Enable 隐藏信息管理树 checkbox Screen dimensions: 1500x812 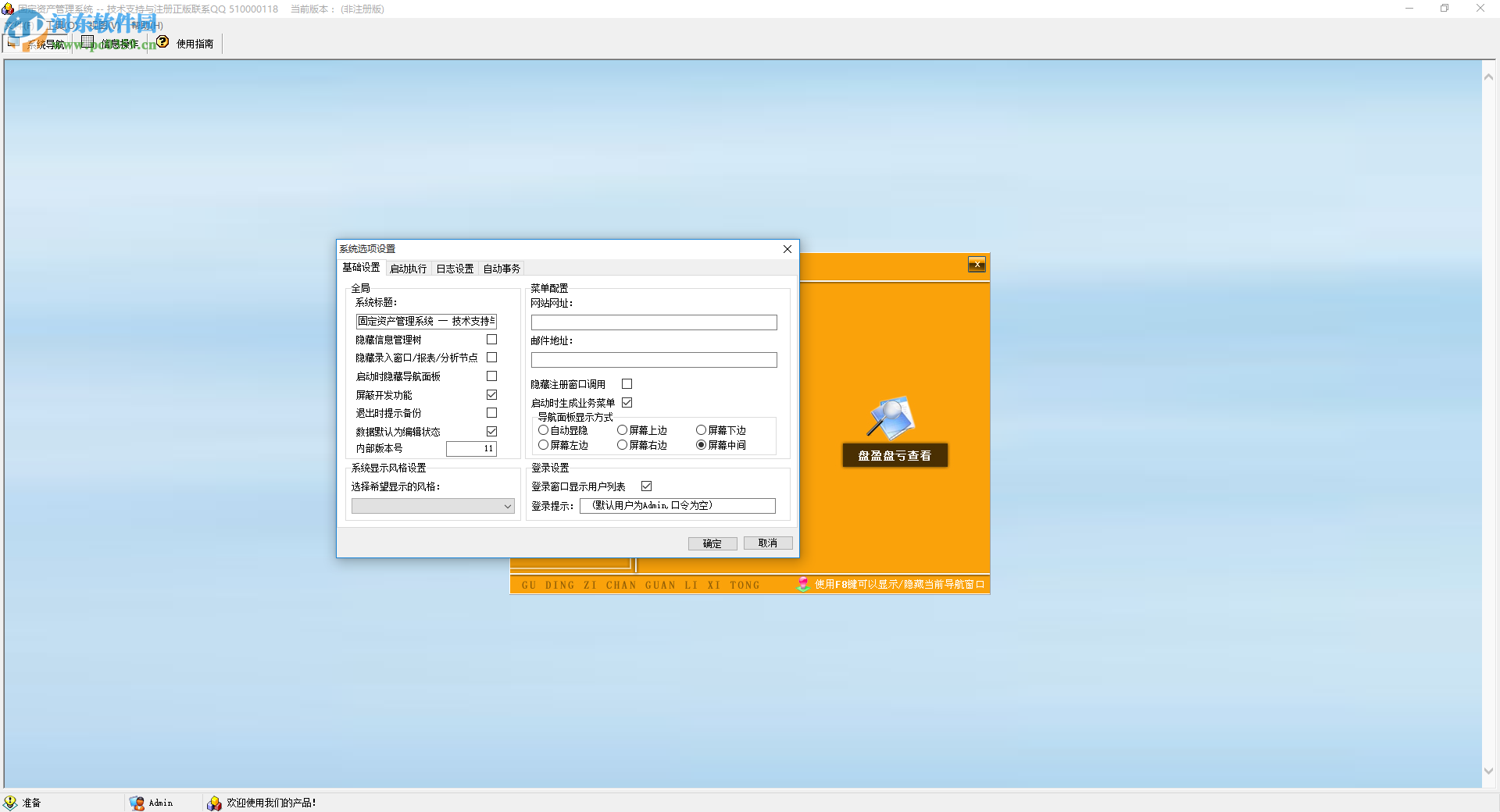click(491, 340)
